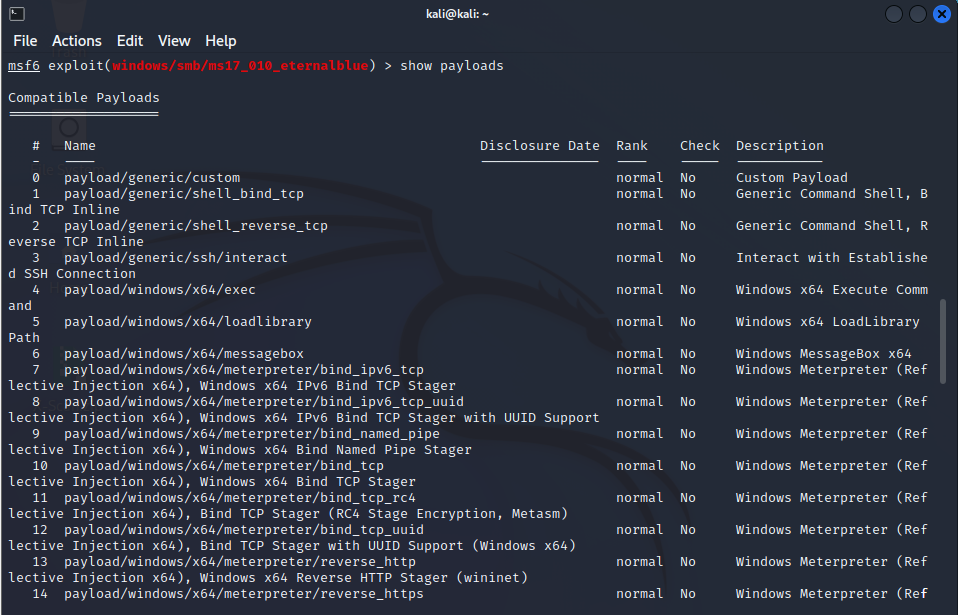Click the terminal vertical scrollbar thumb
The height and width of the screenshot is (615, 958).
pos(943,341)
